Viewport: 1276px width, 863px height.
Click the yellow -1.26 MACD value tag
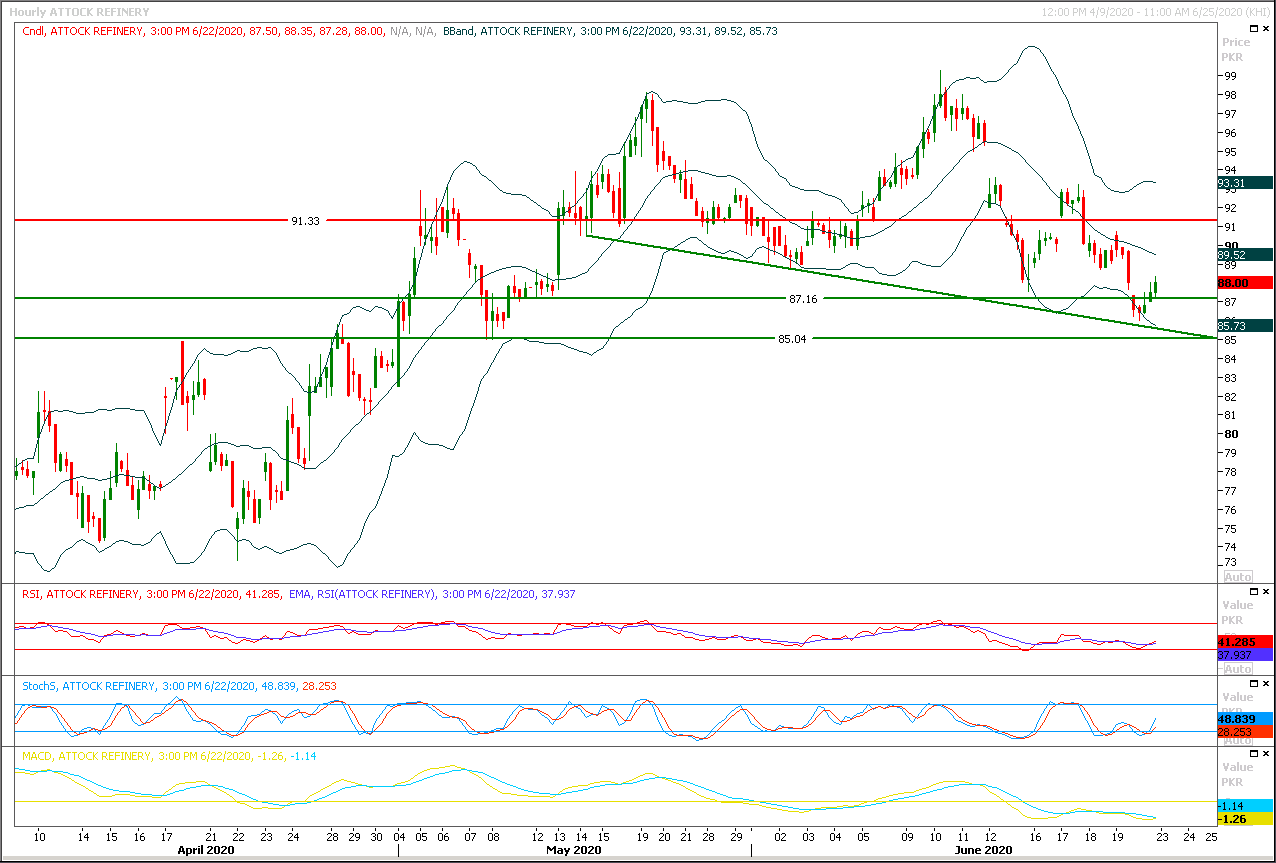pos(1245,819)
